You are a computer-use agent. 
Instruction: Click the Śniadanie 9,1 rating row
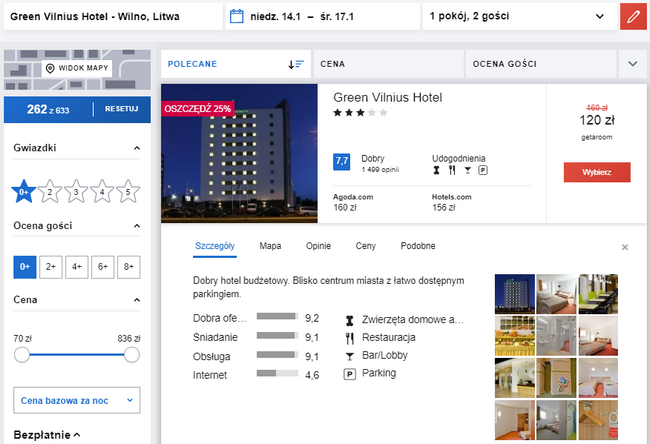pyautogui.click(x=256, y=337)
